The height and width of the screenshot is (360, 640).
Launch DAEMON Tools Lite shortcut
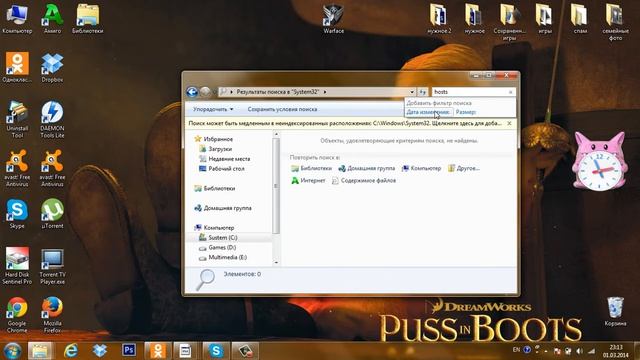[52, 119]
